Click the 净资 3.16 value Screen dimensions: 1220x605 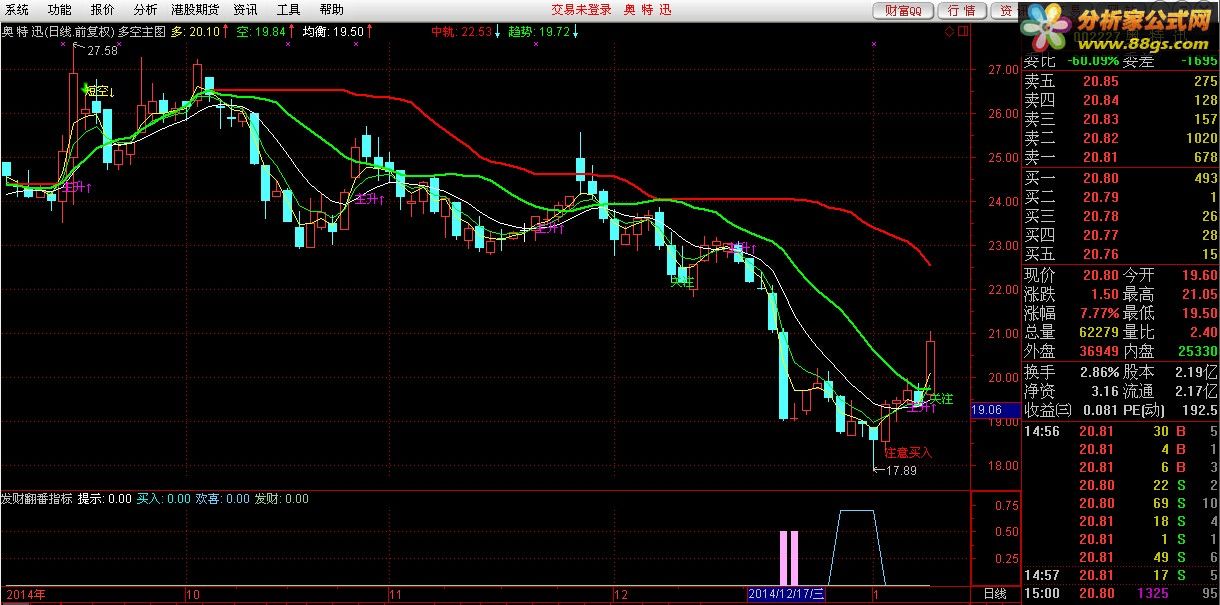point(1104,391)
